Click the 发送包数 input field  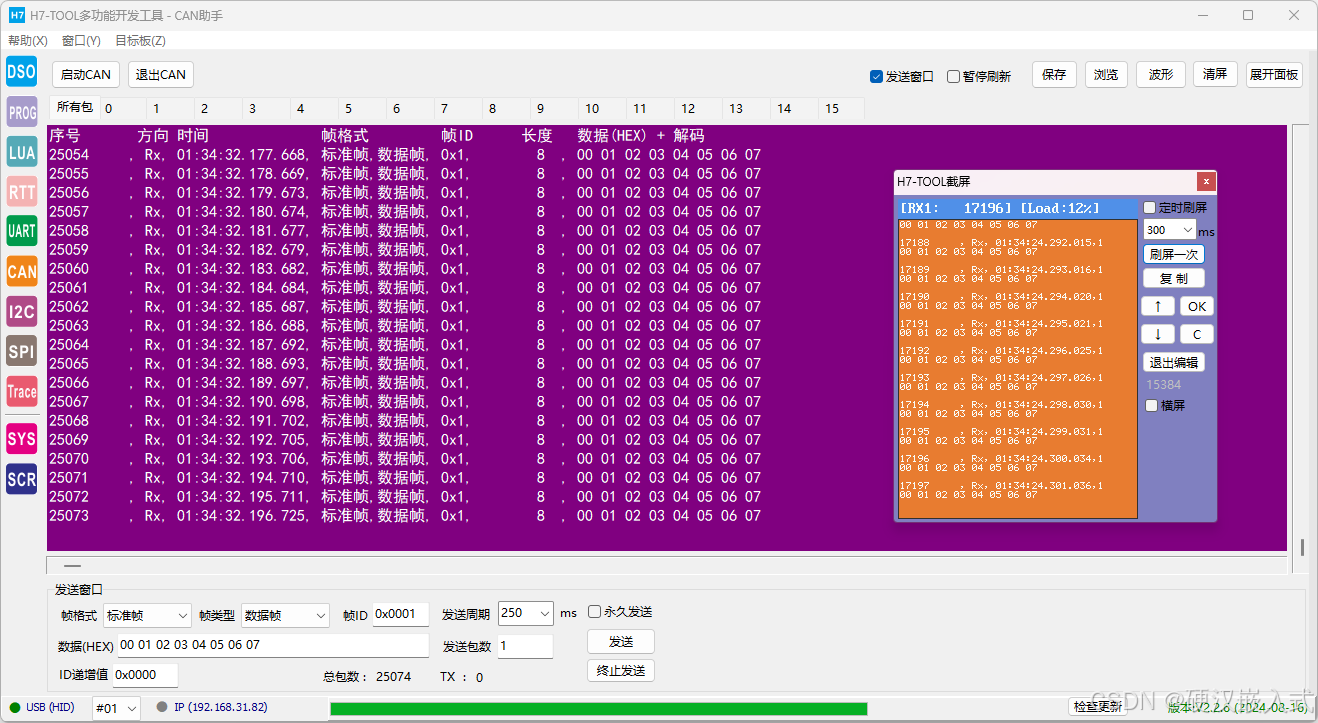[x=525, y=646]
